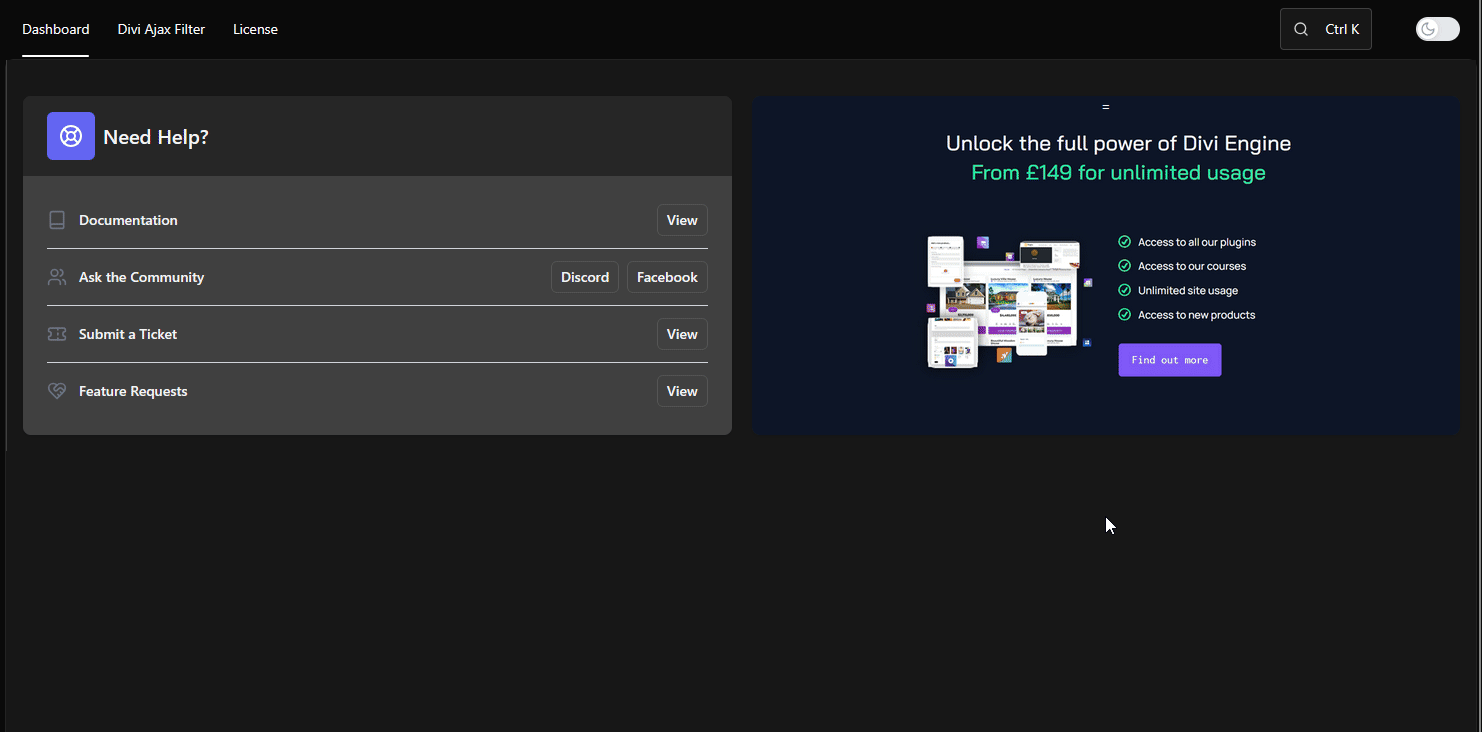Open the Dashboard tab
Image resolution: width=1482 pixels, height=732 pixels.
[56, 29]
